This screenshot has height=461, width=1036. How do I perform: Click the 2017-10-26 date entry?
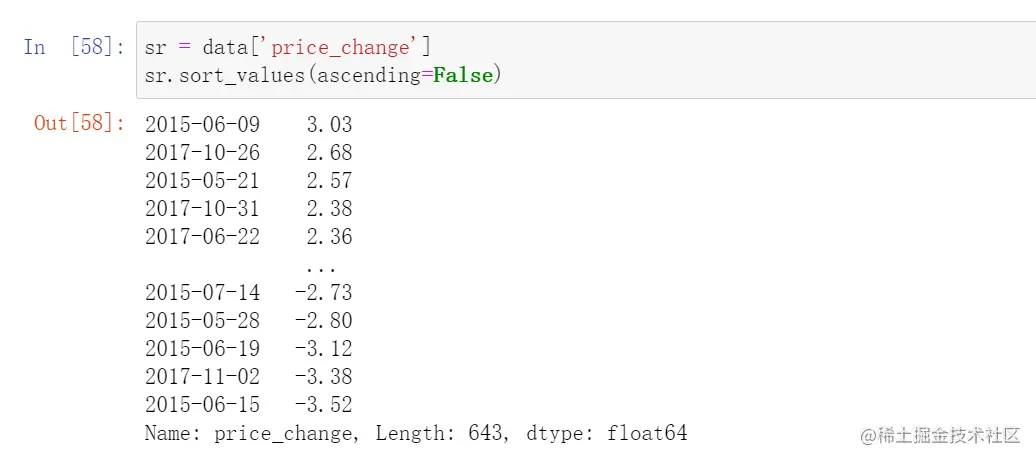click(202, 153)
